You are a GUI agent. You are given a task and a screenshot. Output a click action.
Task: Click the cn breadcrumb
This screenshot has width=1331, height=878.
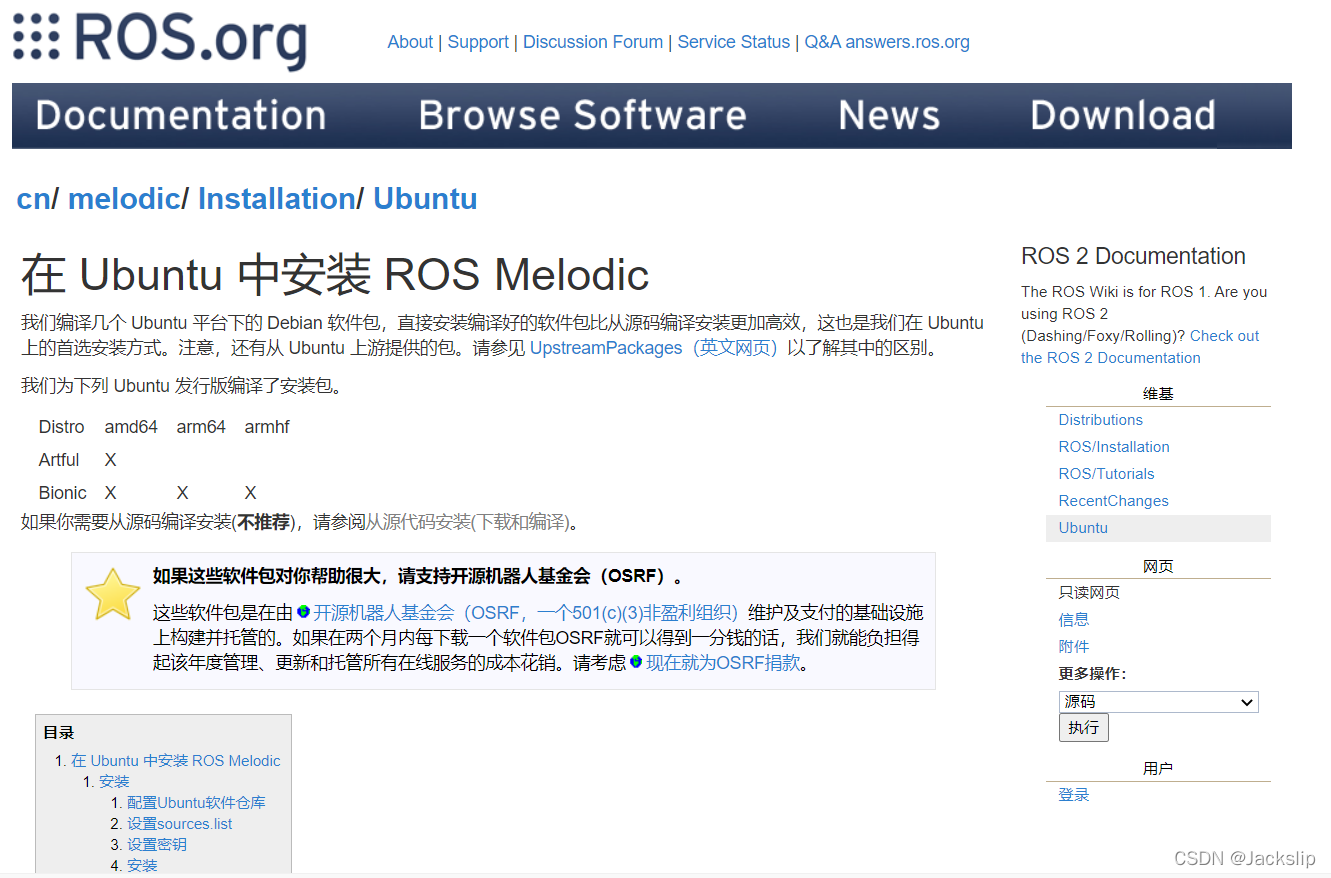click(33, 199)
